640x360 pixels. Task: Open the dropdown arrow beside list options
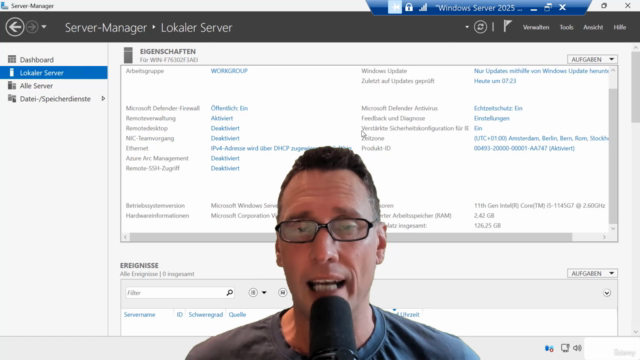pos(264,293)
